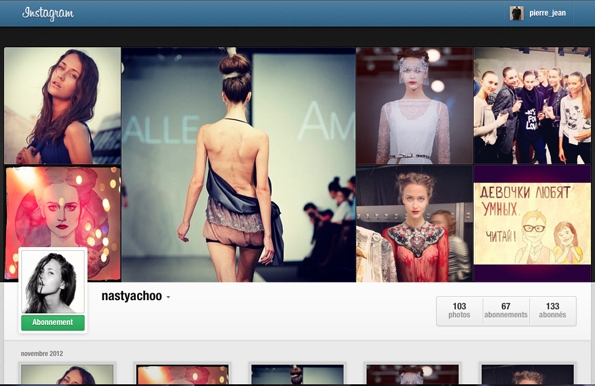This screenshot has width=595, height=386.
Task: Open the red embroidered dress model photo
Action: coord(414,224)
